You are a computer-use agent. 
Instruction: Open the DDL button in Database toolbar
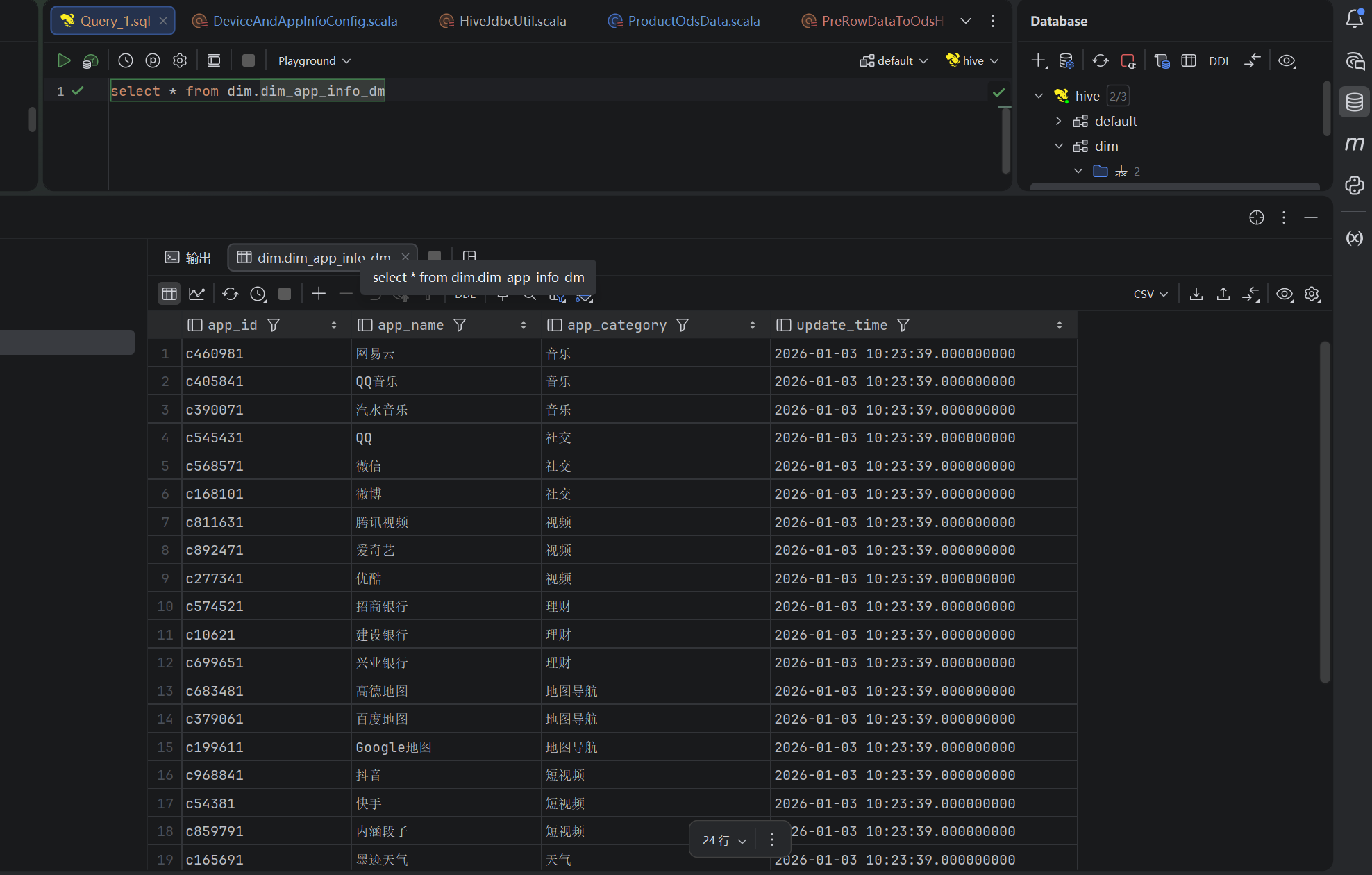1219,61
